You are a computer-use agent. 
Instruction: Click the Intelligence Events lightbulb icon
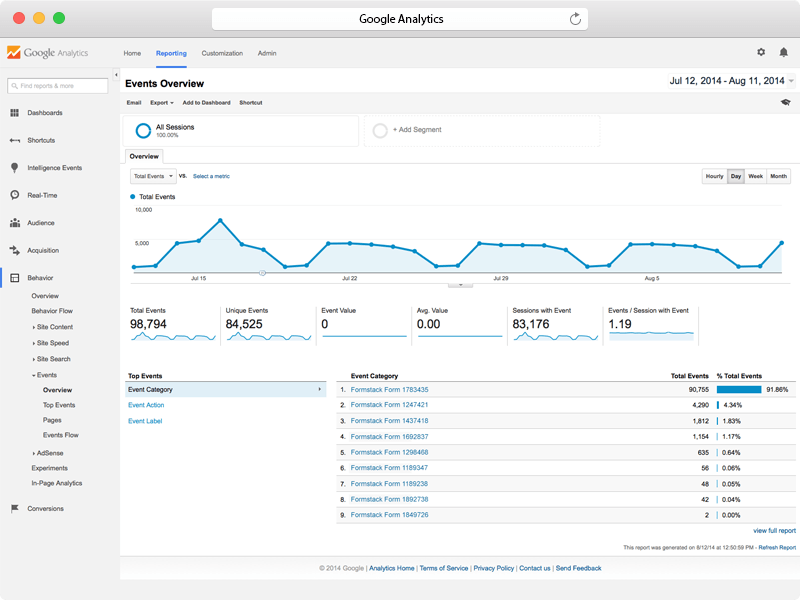tap(15, 168)
